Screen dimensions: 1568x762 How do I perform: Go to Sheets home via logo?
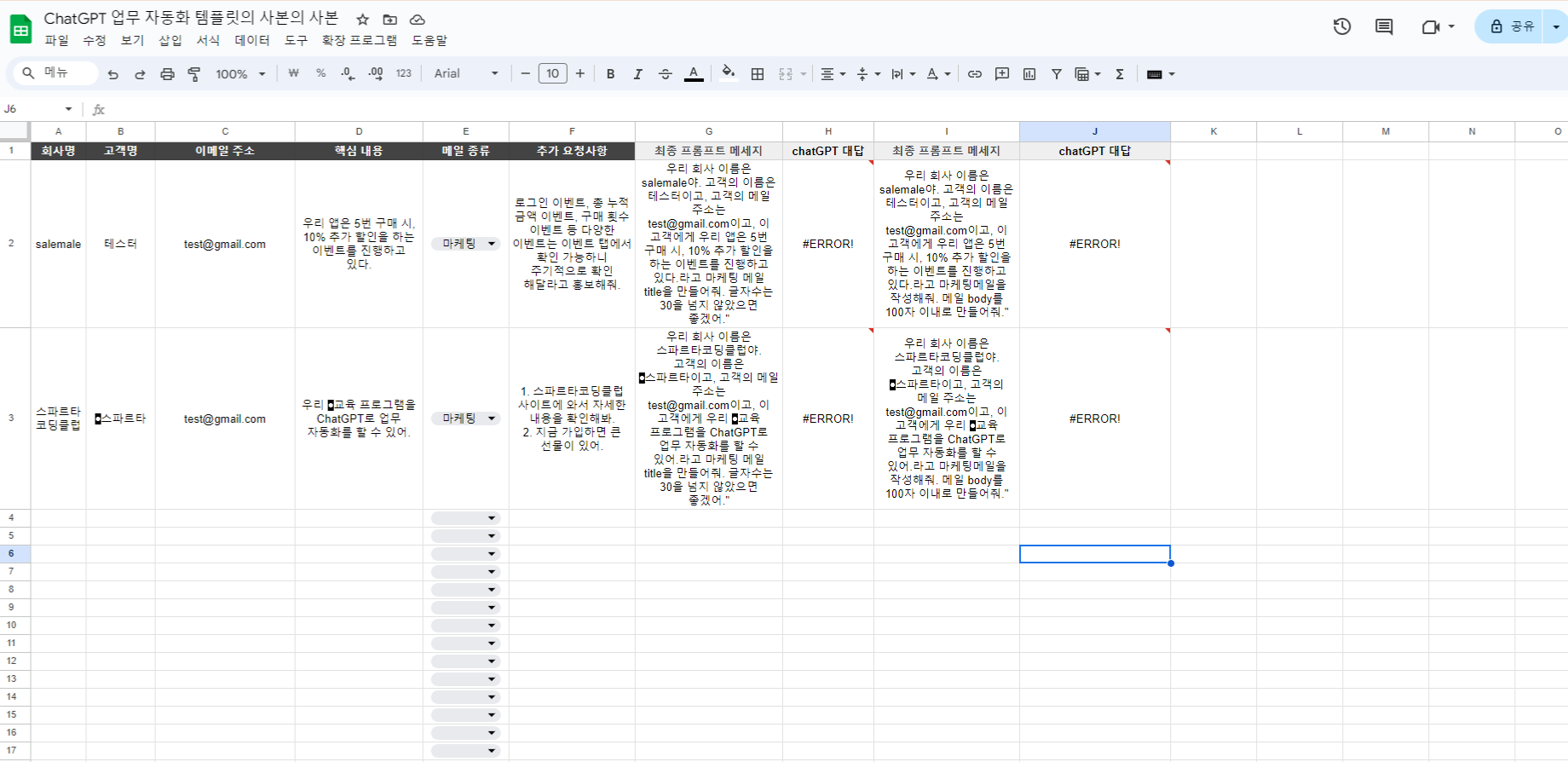pos(20,28)
